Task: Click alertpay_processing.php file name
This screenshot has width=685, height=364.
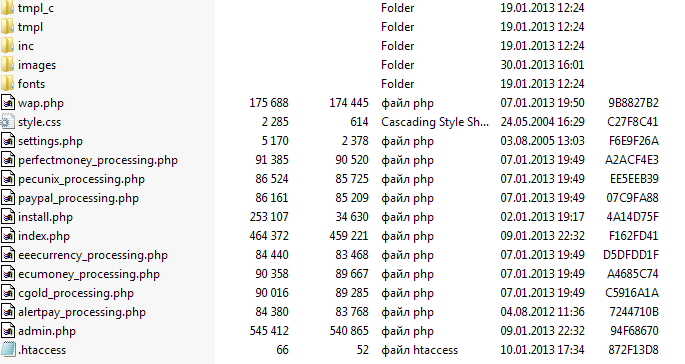Action: click(x=82, y=312)
